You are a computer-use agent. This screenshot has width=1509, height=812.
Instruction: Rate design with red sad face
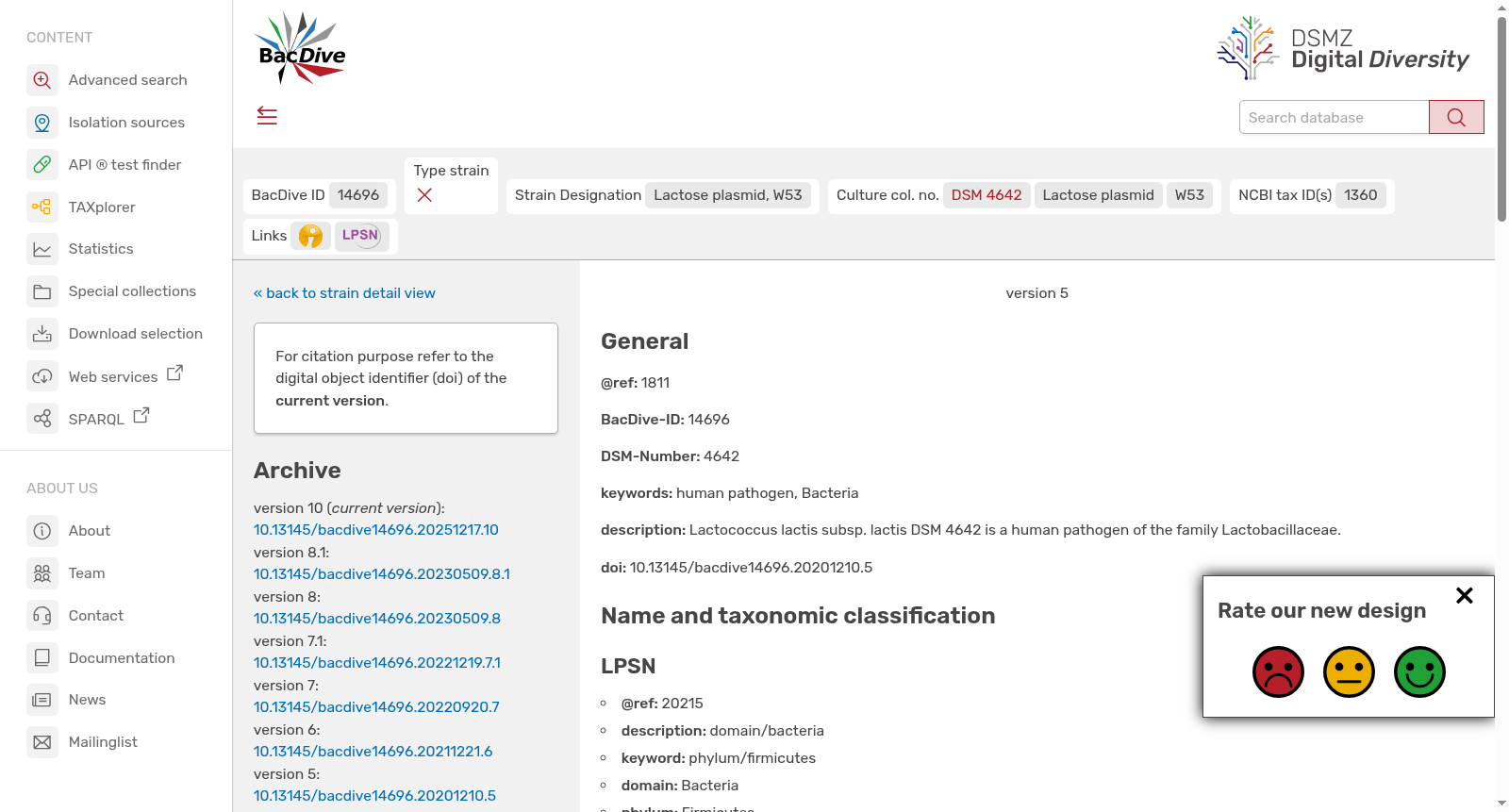pyautogui.click(x=1278, y=671)
